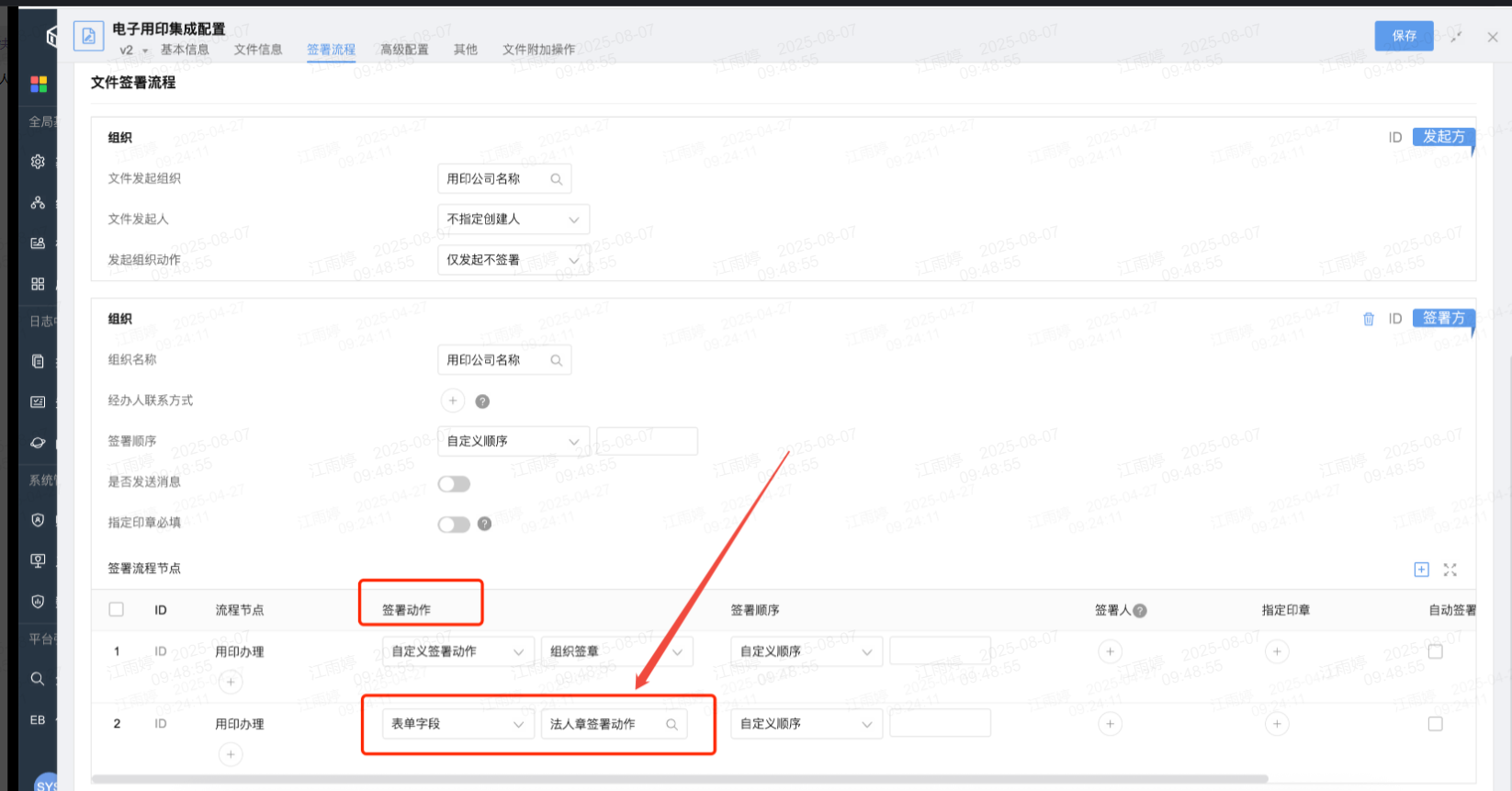Click the add-row plus icon for 签署流程节点

(1421, 570)
